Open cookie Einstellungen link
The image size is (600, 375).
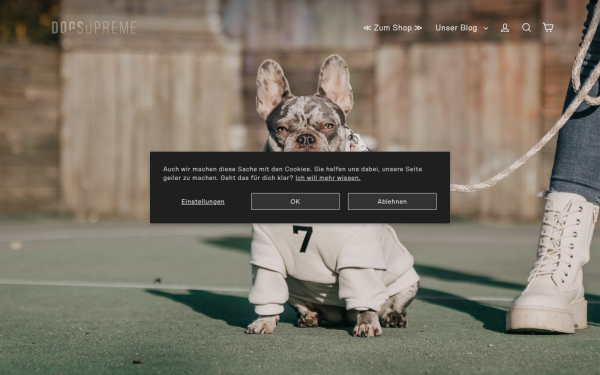click(203, 202)
